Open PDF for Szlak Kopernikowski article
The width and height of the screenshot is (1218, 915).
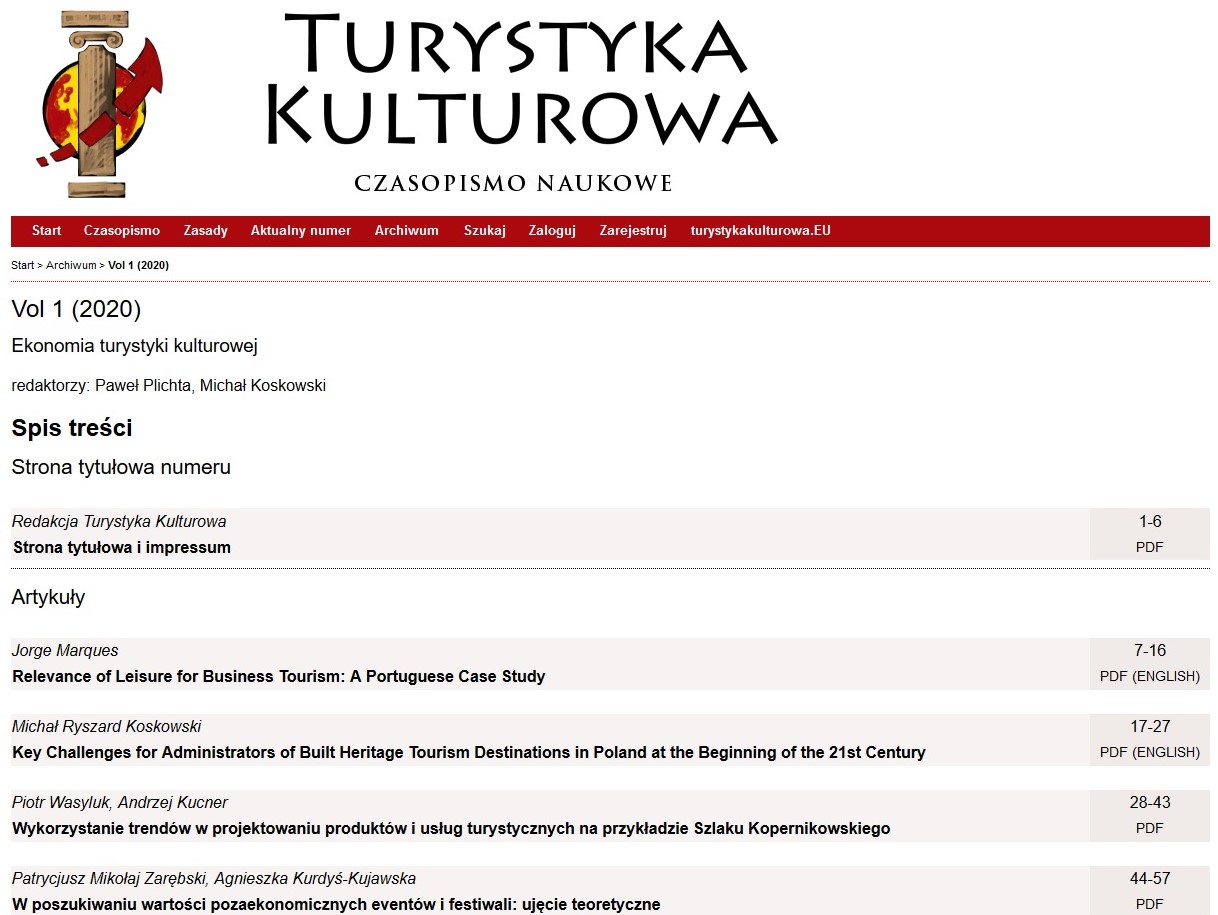tap(1149, 829)
